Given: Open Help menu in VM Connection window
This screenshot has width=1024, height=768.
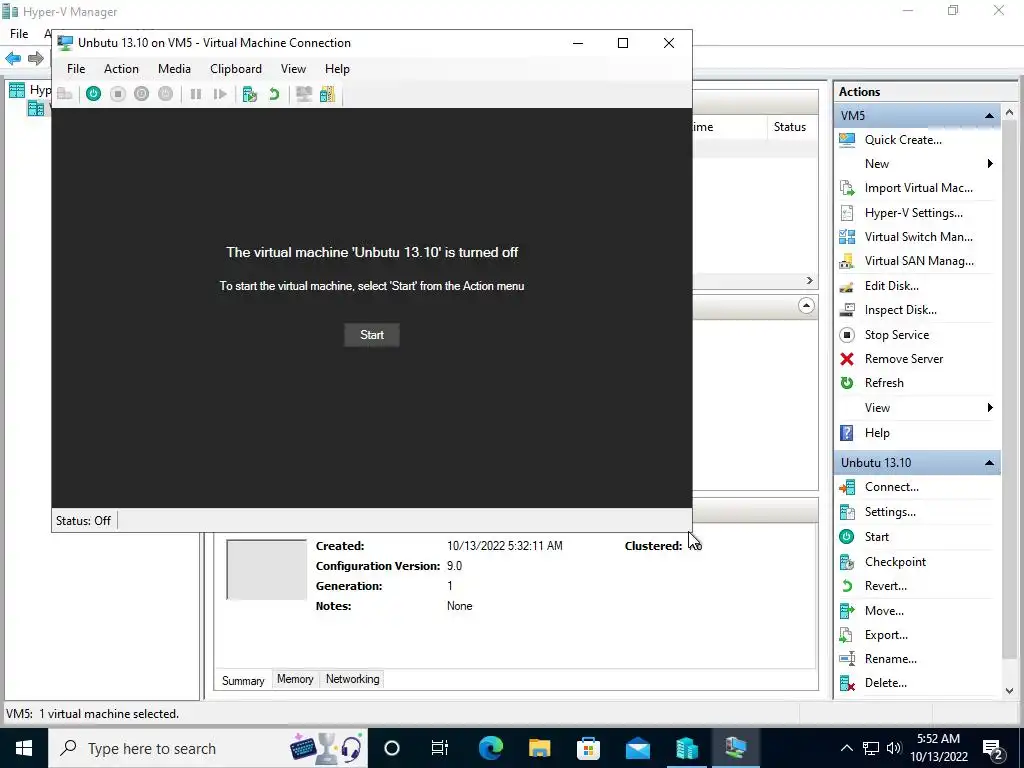Looking at the screenshot, I should coord(337,69).
